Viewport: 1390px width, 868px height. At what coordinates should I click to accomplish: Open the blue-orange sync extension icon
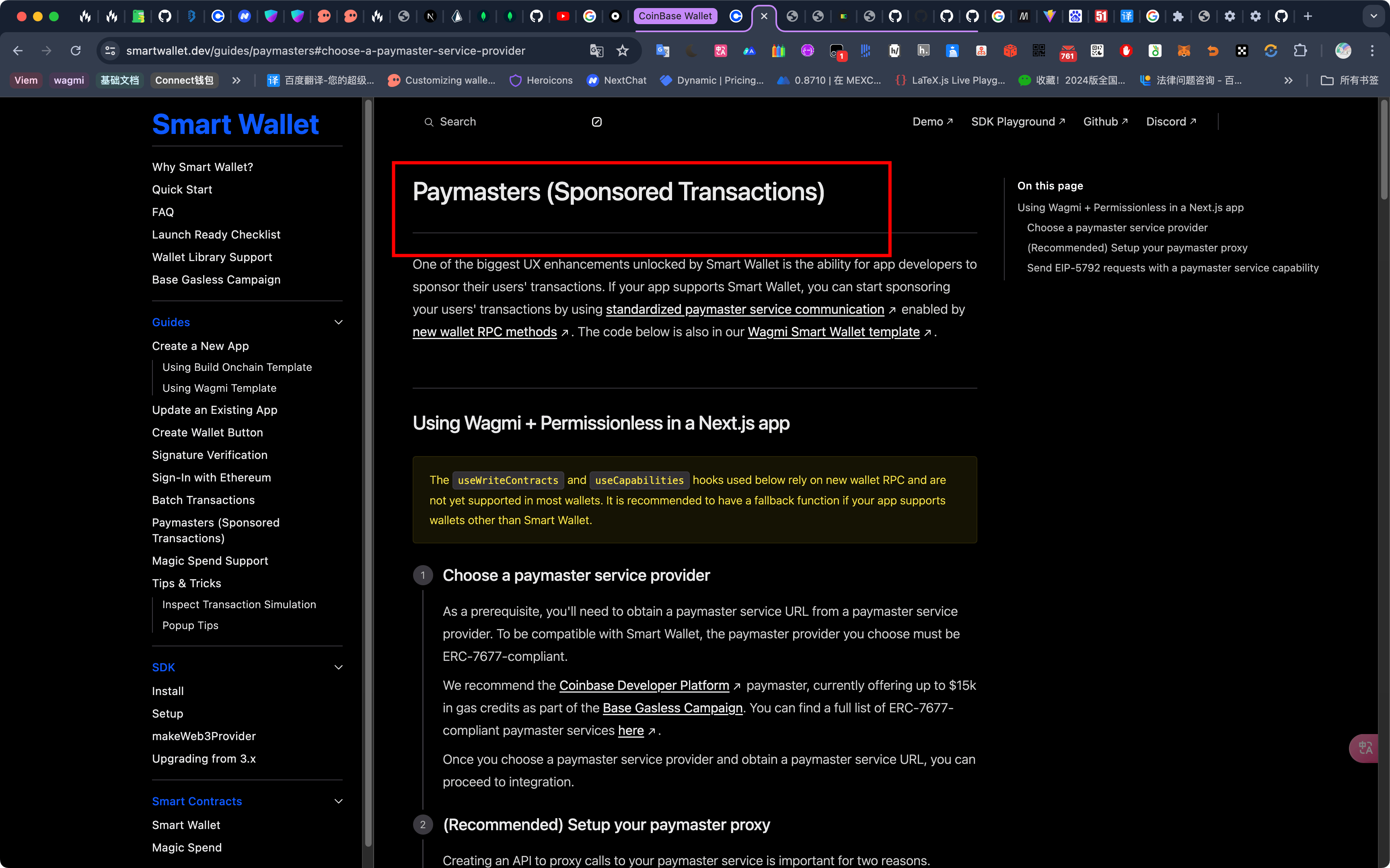(x=1271, y=51)
